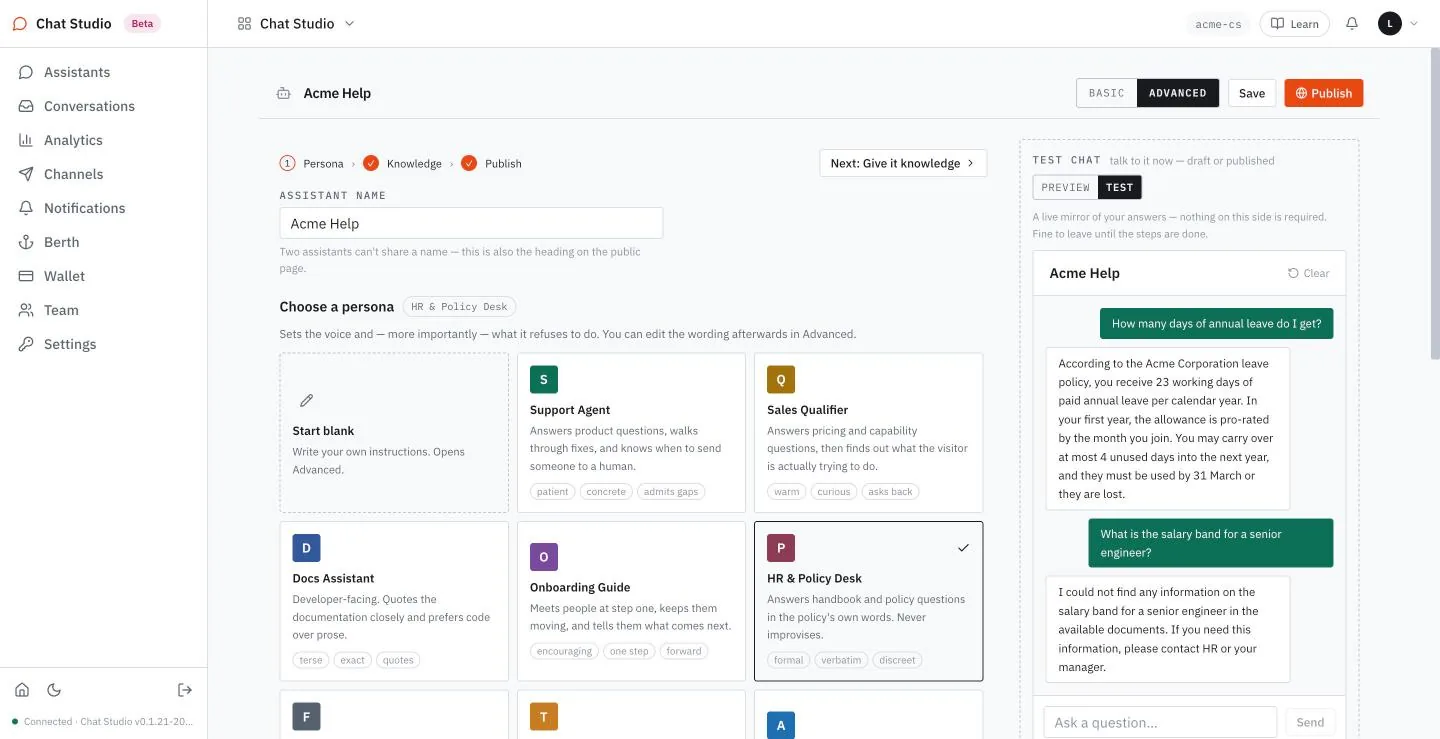
Task: Save the assistant
Action: [x=1252, y=93]
